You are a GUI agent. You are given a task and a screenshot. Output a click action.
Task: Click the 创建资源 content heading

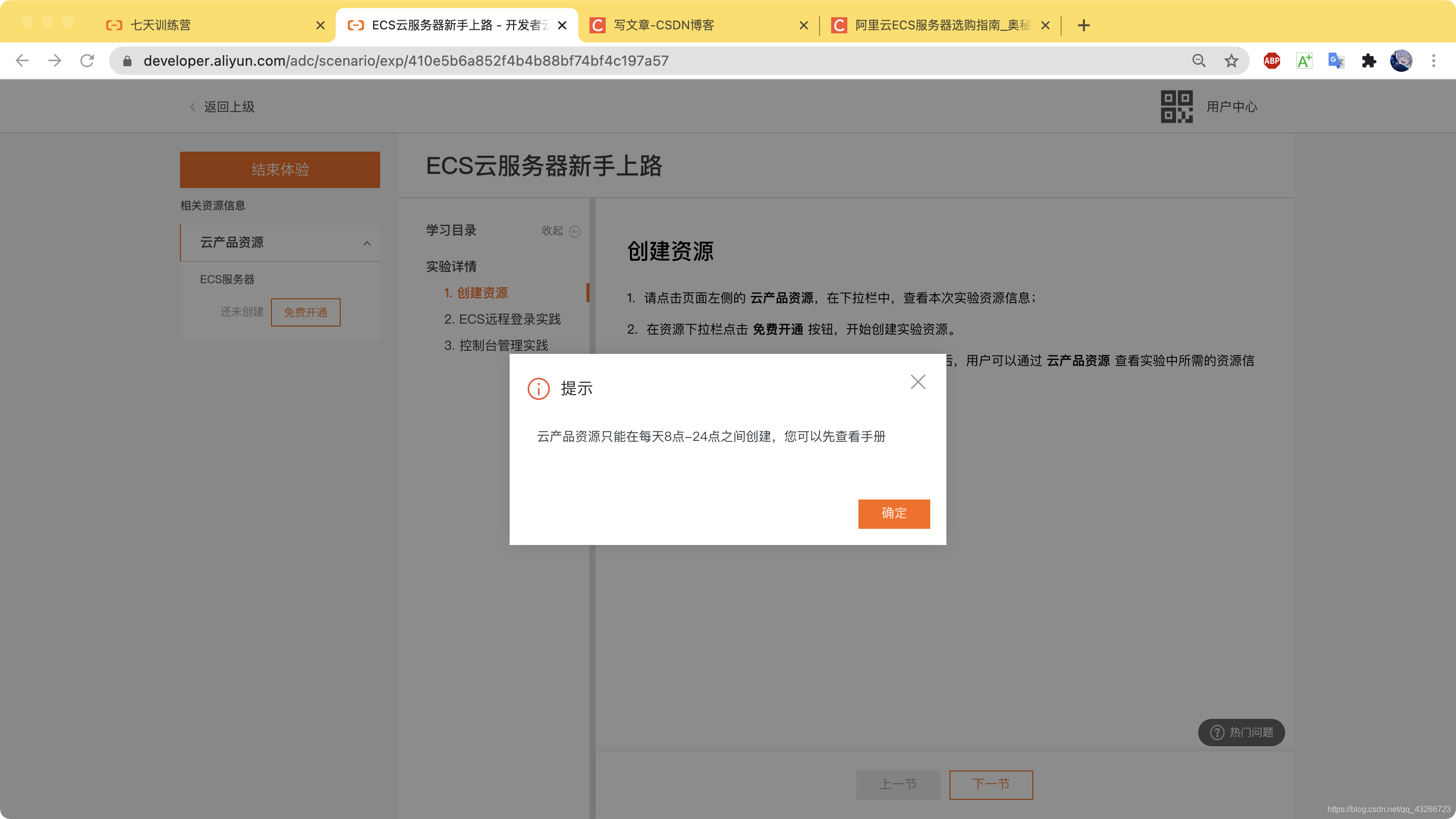click(x=670, y=251)
